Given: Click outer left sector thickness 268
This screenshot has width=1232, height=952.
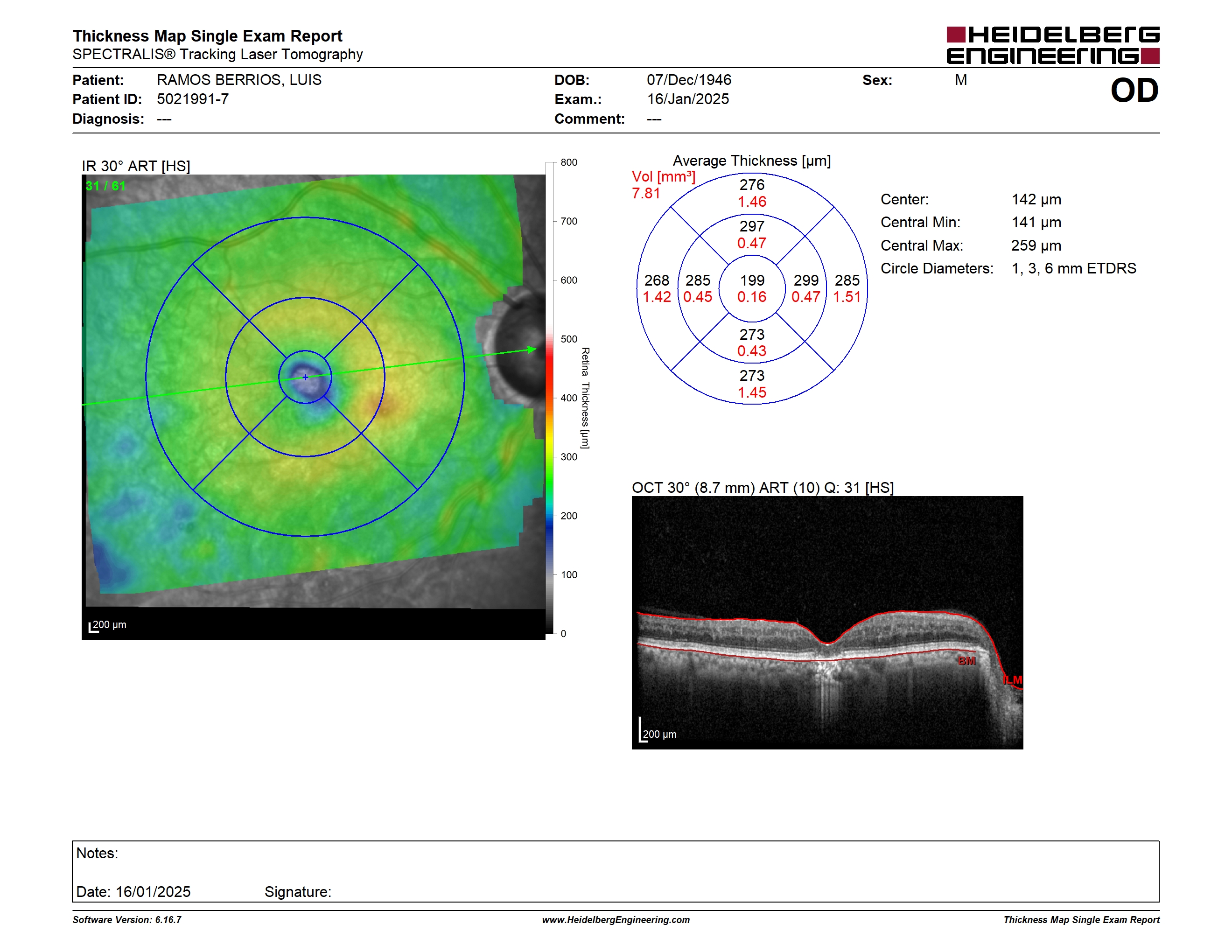Looking at the screenshot, I should point(657,280).
